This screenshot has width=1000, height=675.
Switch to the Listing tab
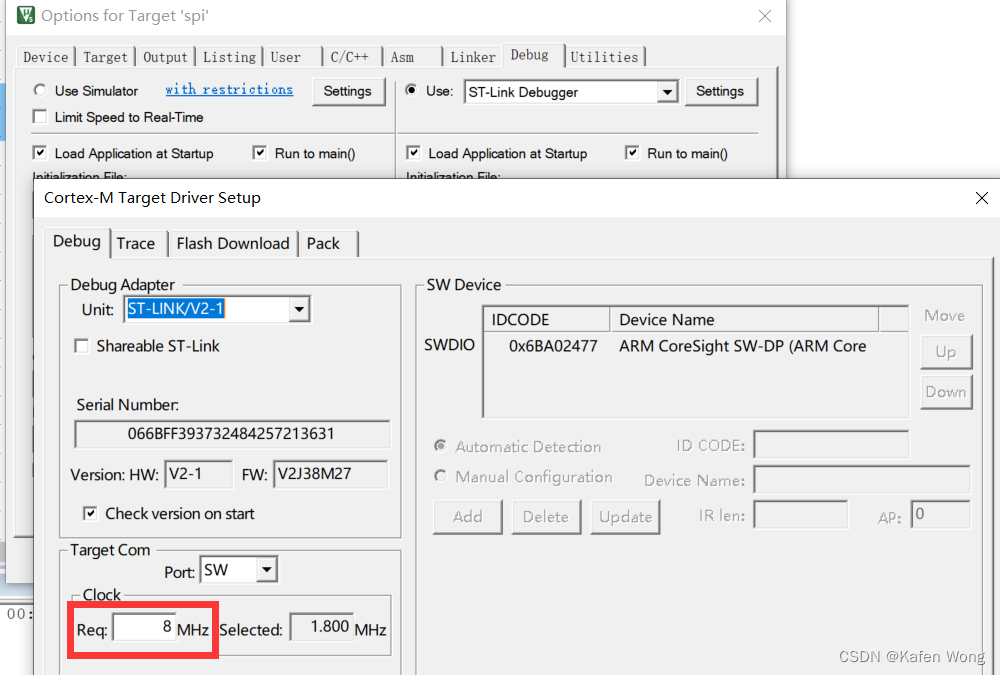(x=229, y=57)
